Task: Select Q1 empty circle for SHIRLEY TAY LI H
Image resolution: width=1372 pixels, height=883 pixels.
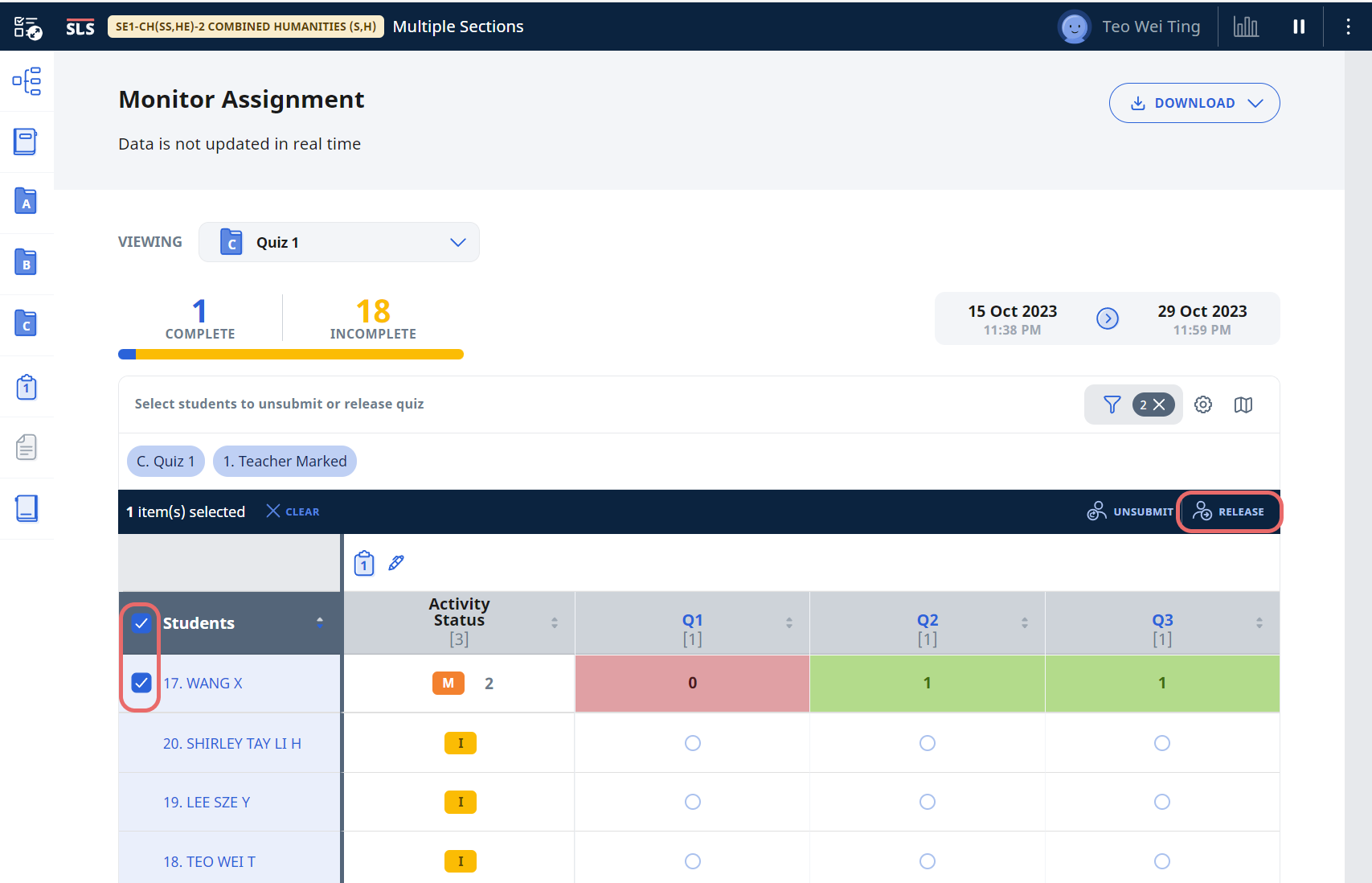Action: tap(692, 743)
